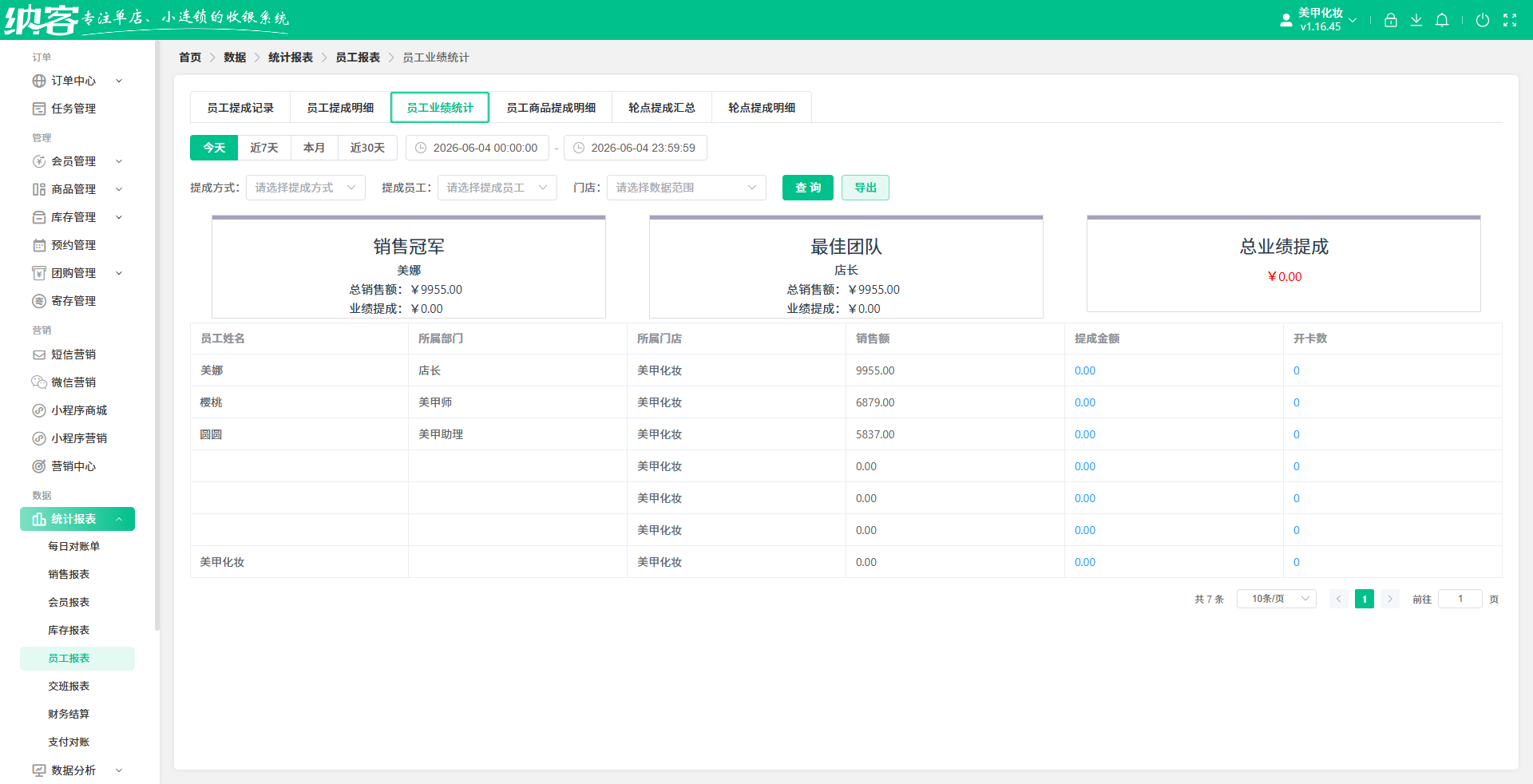1533x784 pixels.
Task: Open the notification bell icon
Action: pos(1441,20)
